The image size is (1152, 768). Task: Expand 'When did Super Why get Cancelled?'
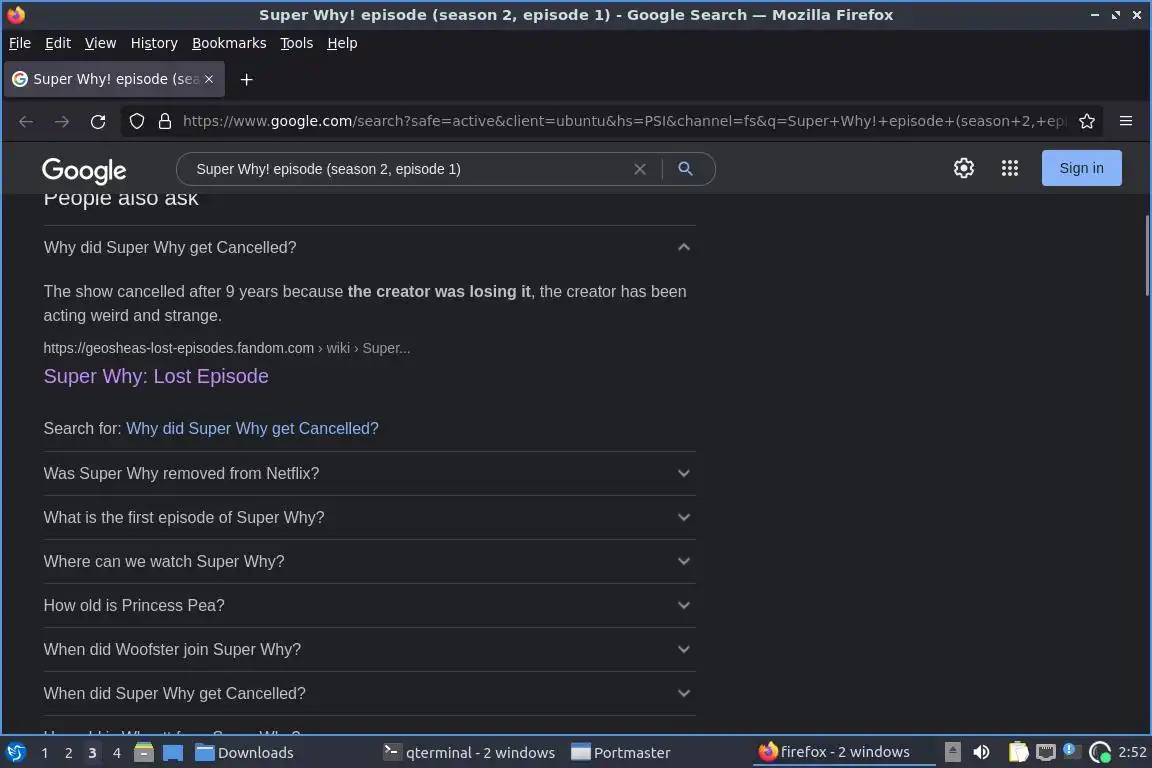(370, 694)
